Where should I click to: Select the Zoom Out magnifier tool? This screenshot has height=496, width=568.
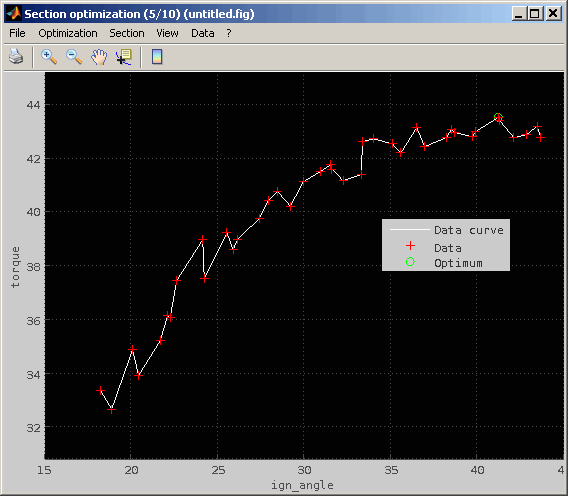pyautogui.click(x=74, y=57)
